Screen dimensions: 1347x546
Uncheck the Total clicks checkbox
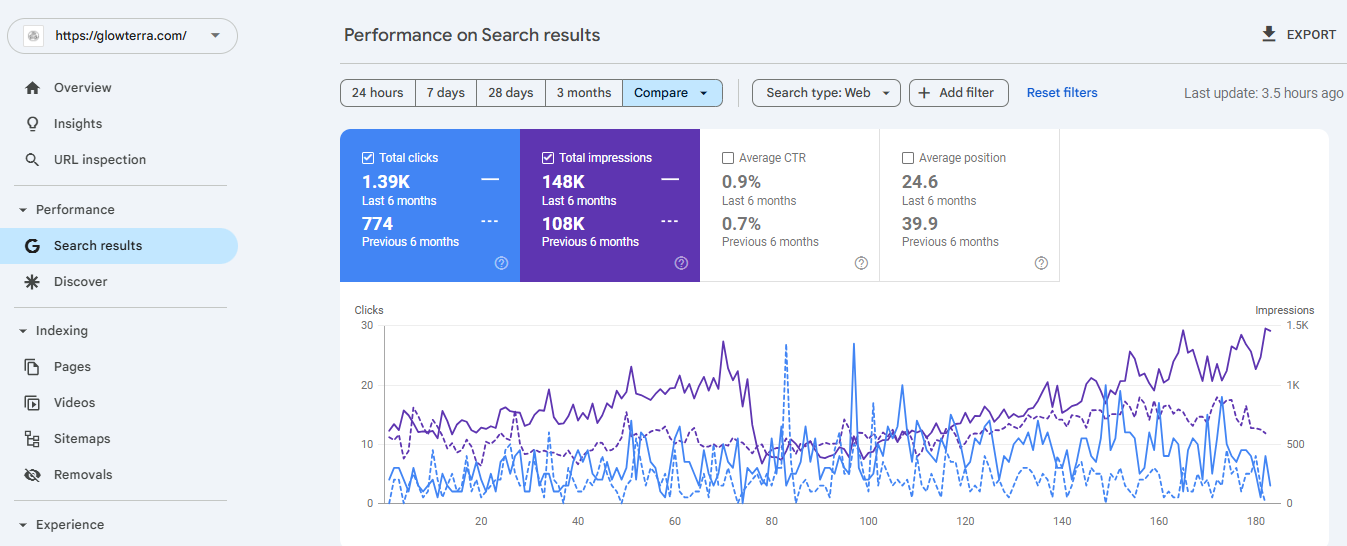368,158
